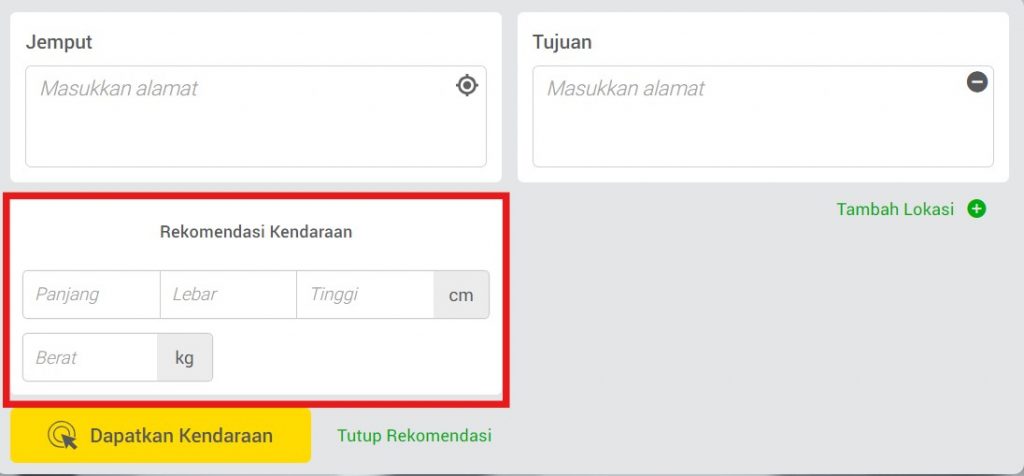The height and width of the screenshot is (476, 1024).
Task: Click the cm unit box
Action: [x=461, y=294]
